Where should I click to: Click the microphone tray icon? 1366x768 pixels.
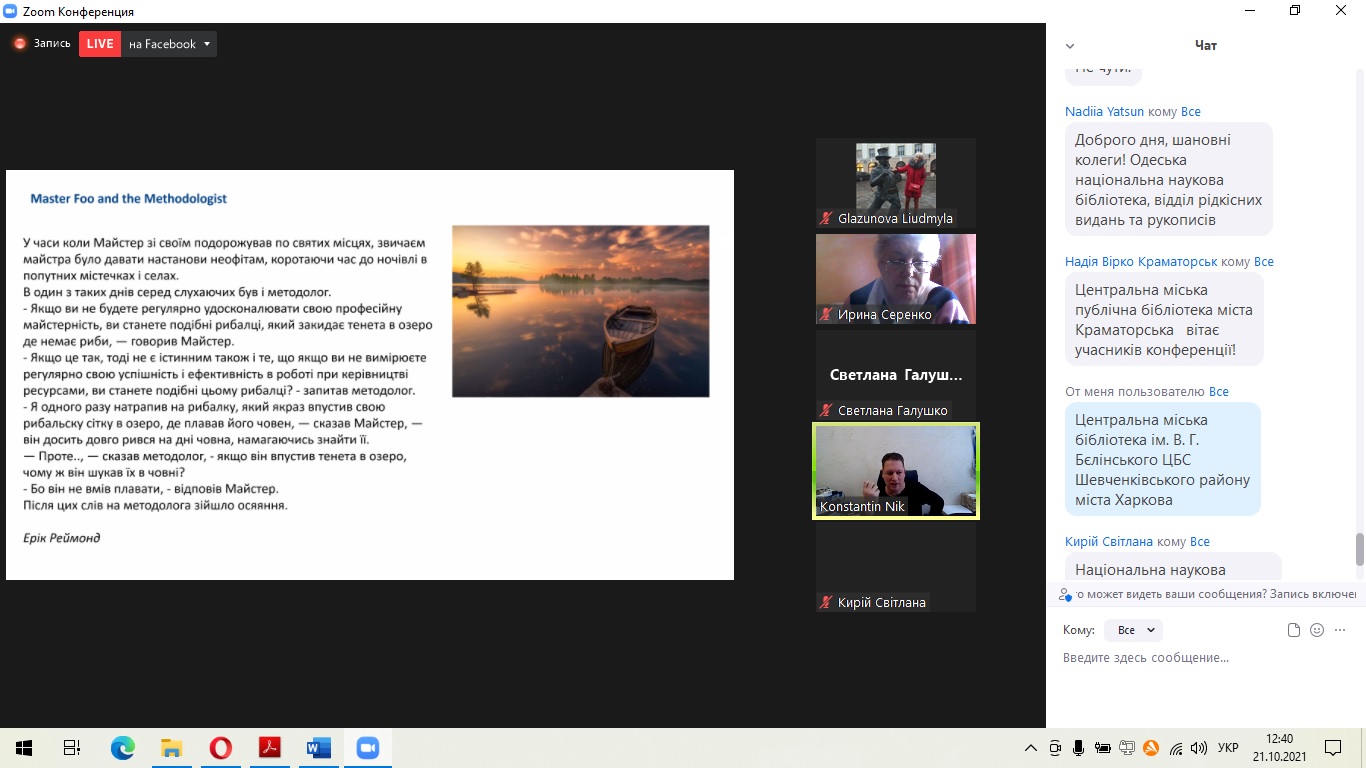[1079, 748]
